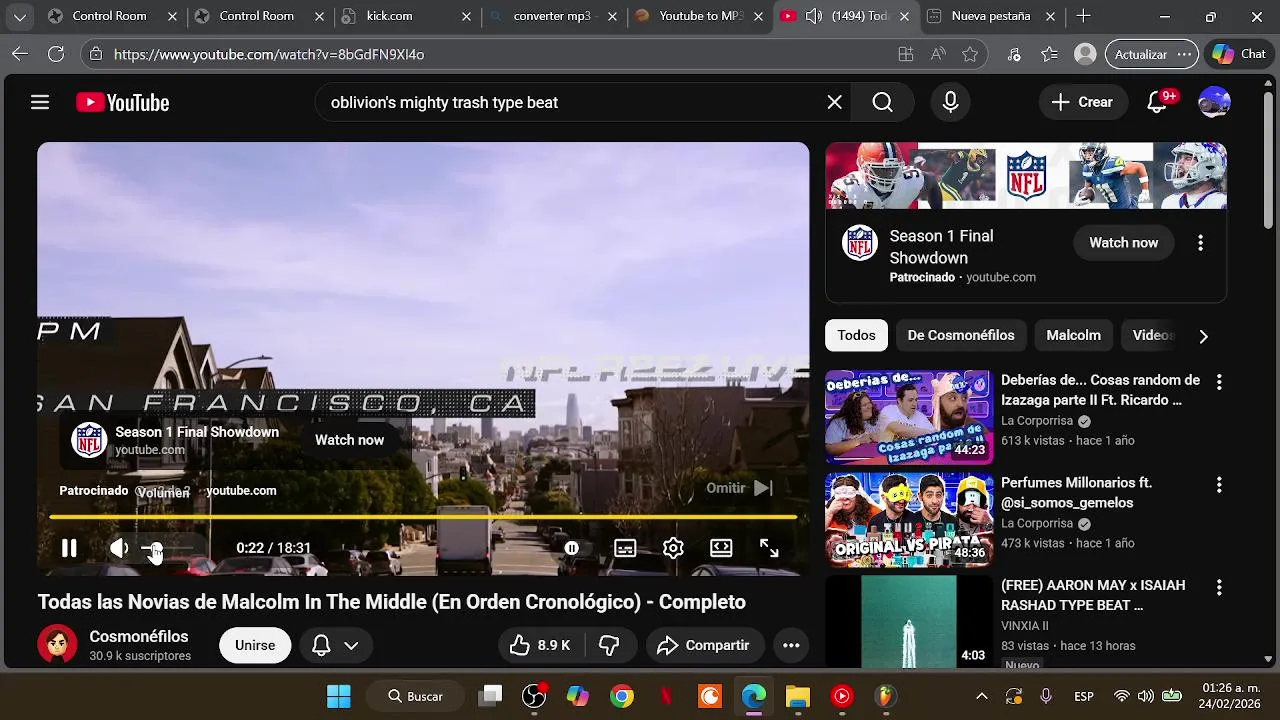This screenshot has width=1280, height=720.
Task: Like the video with 8.9 K
Action: 540,646
